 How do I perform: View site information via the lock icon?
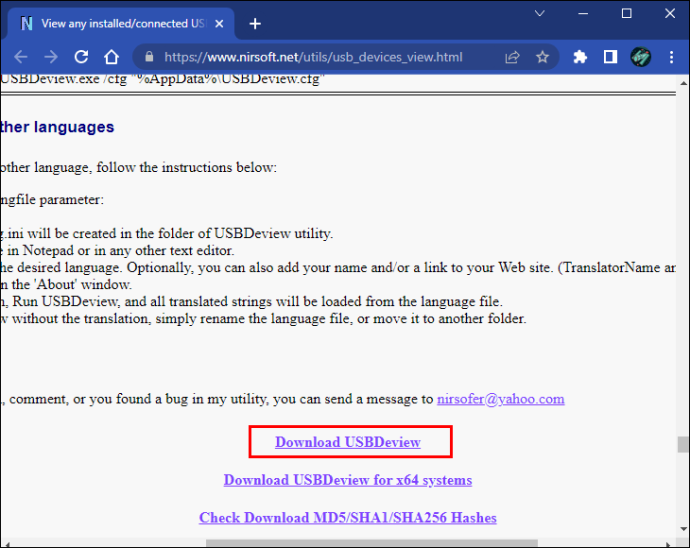149,57
